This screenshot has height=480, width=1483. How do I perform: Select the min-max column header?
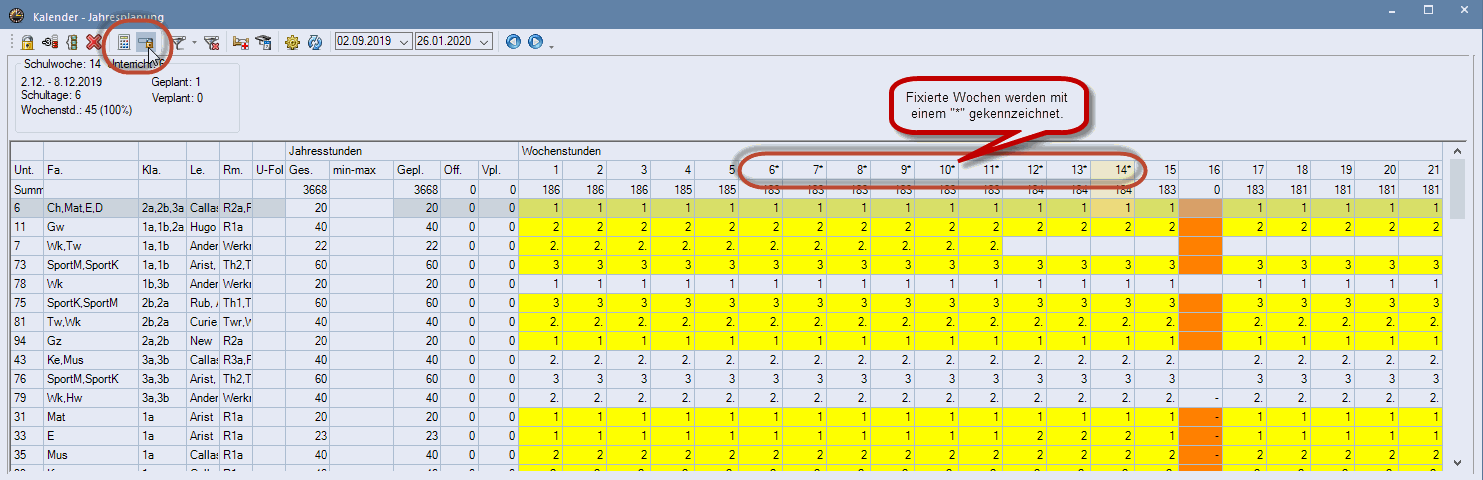362,169
